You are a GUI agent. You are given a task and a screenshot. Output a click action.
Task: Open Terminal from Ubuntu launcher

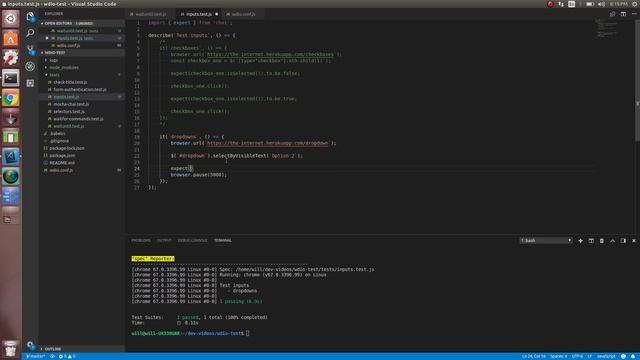[11, 78]
